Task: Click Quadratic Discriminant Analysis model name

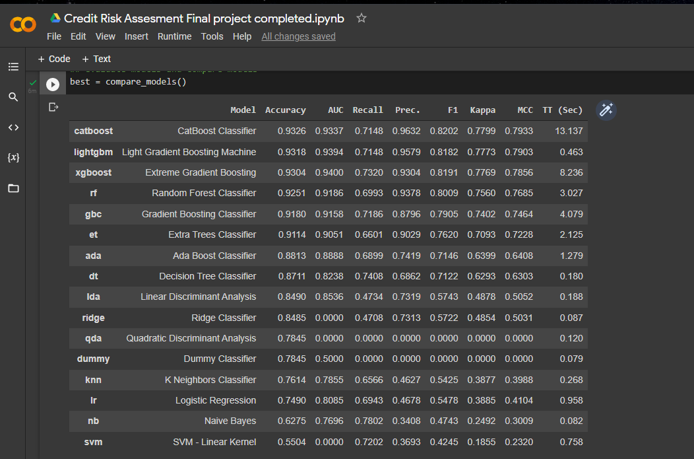Action: 191,339
